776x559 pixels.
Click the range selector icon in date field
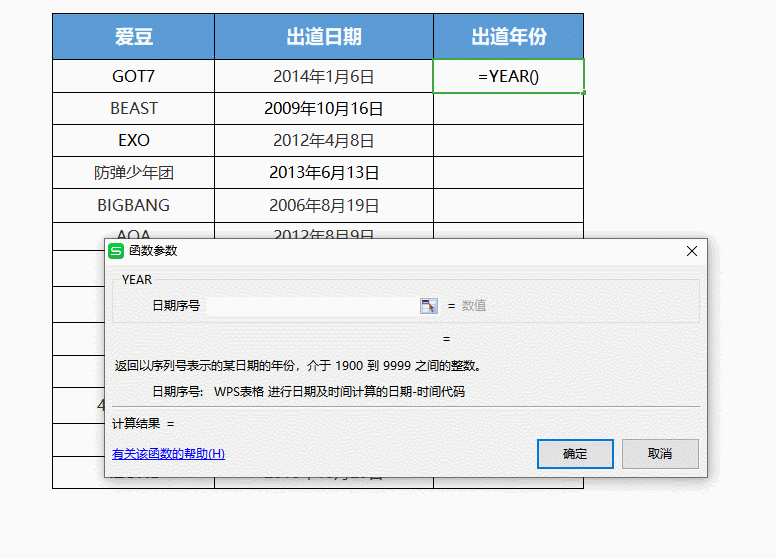429,306
